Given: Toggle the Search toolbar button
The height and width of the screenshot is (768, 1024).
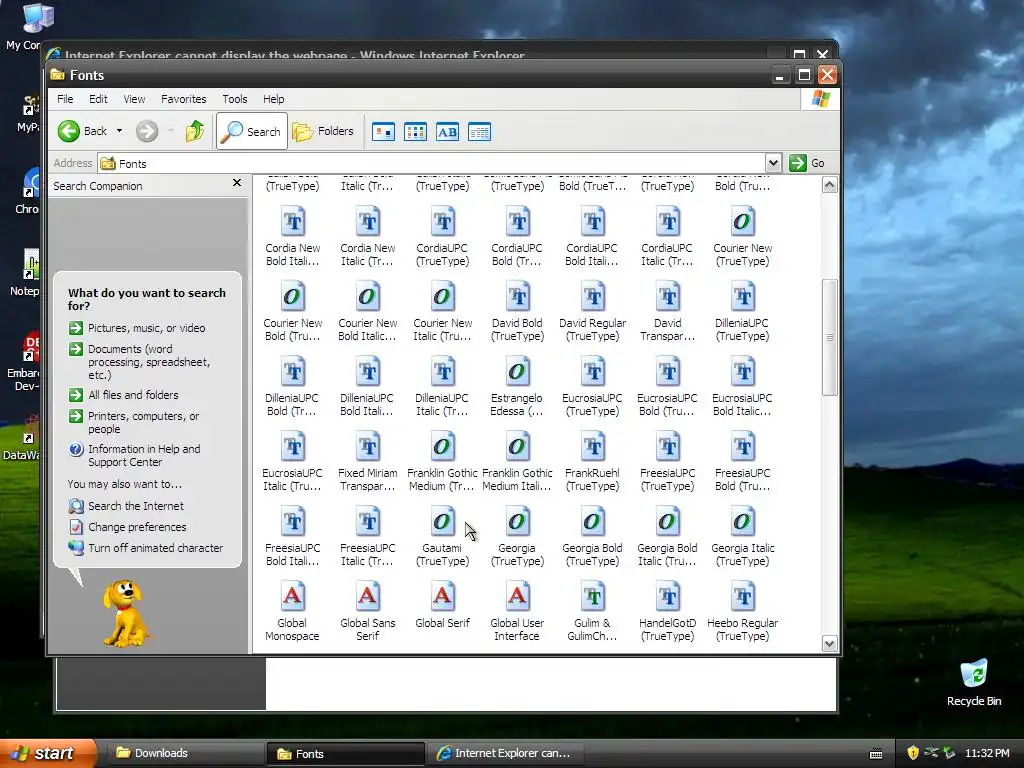Looking at the screenshot, I should (x=251, y=131).
